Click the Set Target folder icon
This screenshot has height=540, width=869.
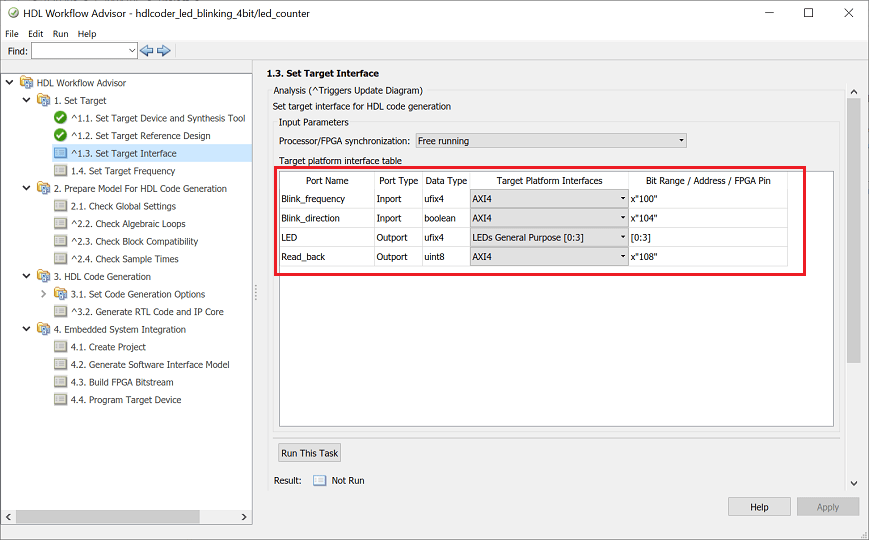(x=43, y=101)
